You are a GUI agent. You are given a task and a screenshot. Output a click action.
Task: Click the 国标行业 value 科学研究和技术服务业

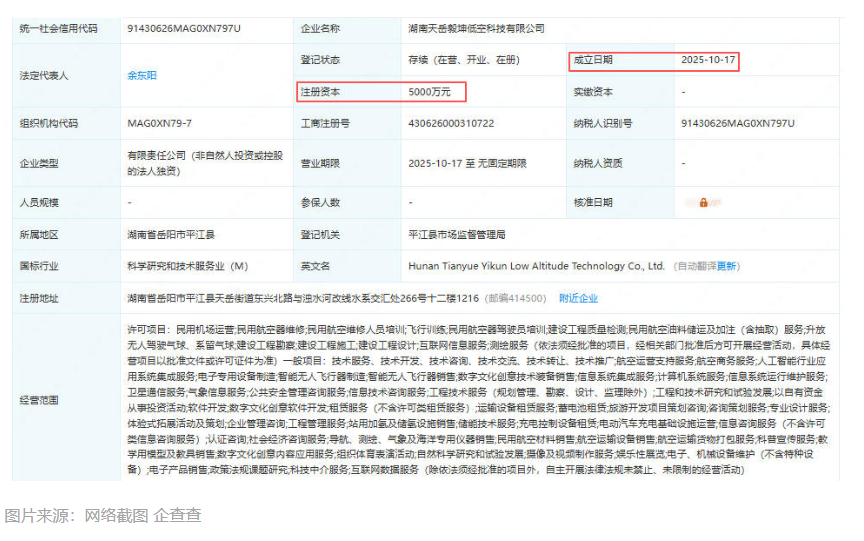187,266
